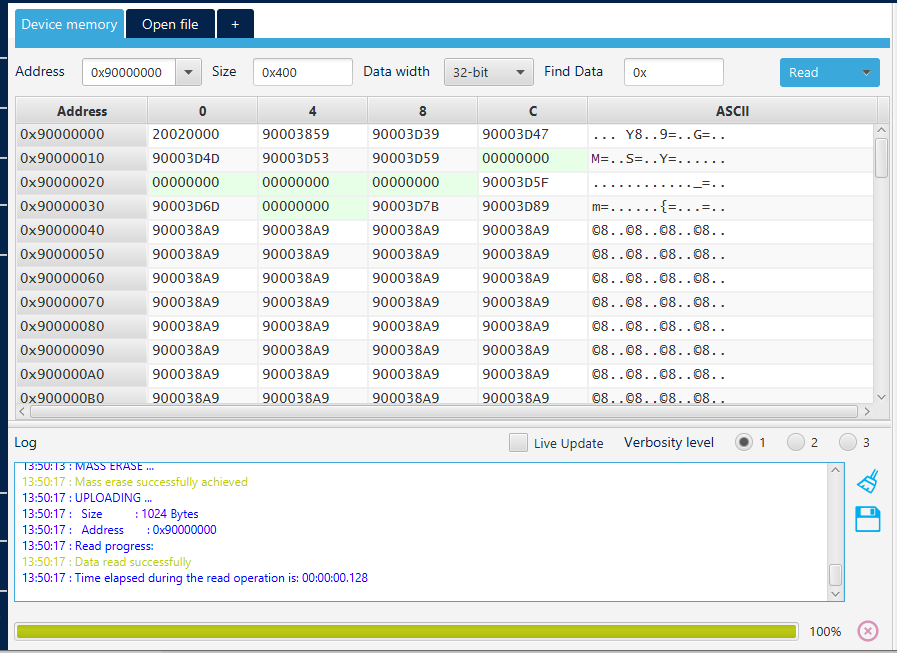Click the memory table horizontal scrollbar
Viewport: 897px width, 653px height.
(442, 411)
